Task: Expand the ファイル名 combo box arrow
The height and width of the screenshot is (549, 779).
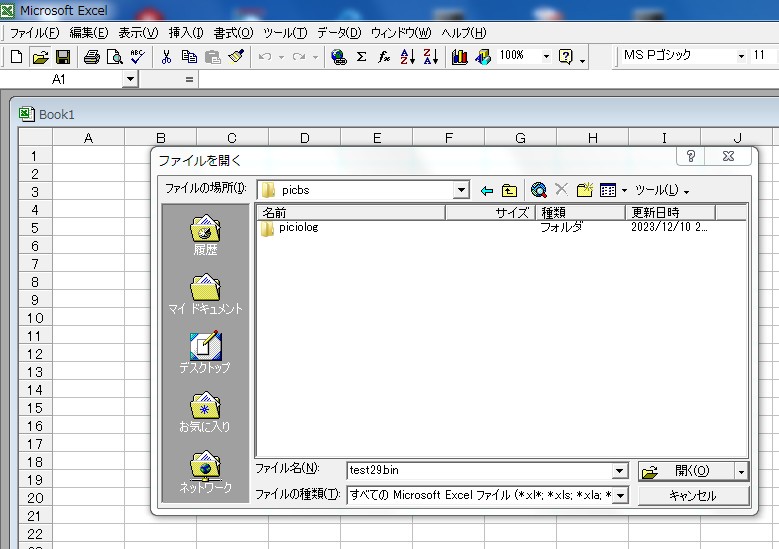Action: tap(620, 471)
